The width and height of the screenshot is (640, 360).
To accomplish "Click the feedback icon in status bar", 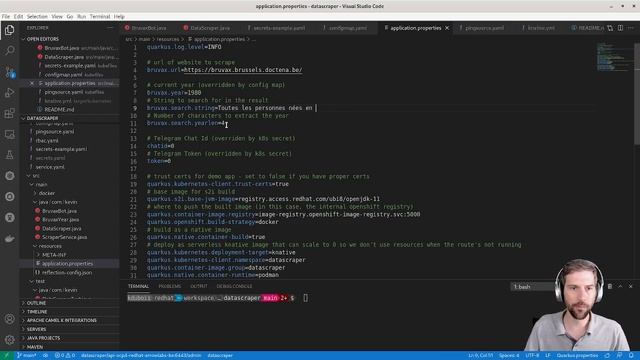I will (620, 356).
